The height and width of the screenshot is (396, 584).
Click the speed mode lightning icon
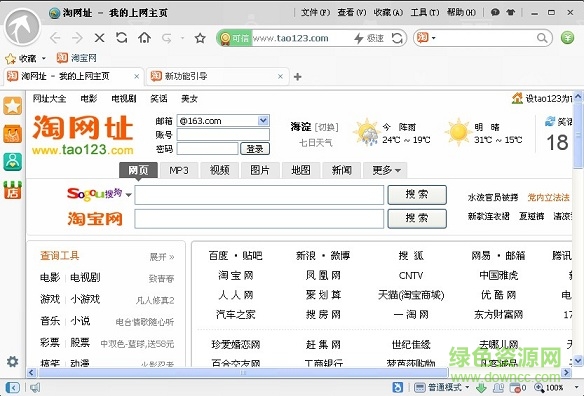(x=358, y=38)
